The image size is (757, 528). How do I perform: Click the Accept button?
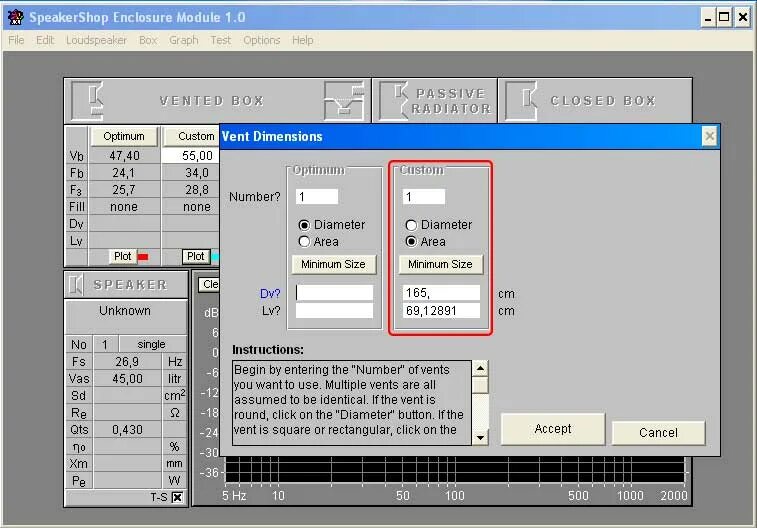coord(553,429)
